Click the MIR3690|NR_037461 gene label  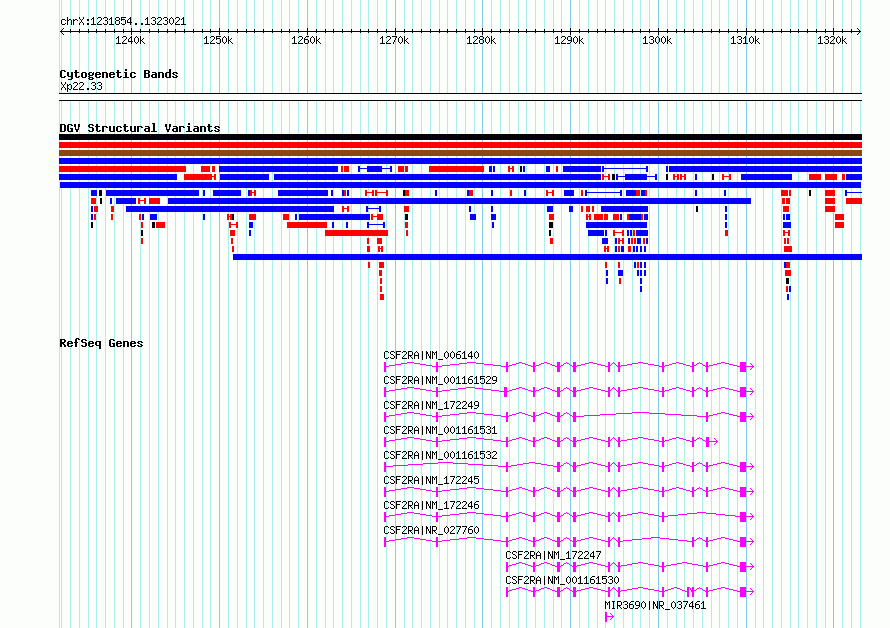(x=655, y=605)
